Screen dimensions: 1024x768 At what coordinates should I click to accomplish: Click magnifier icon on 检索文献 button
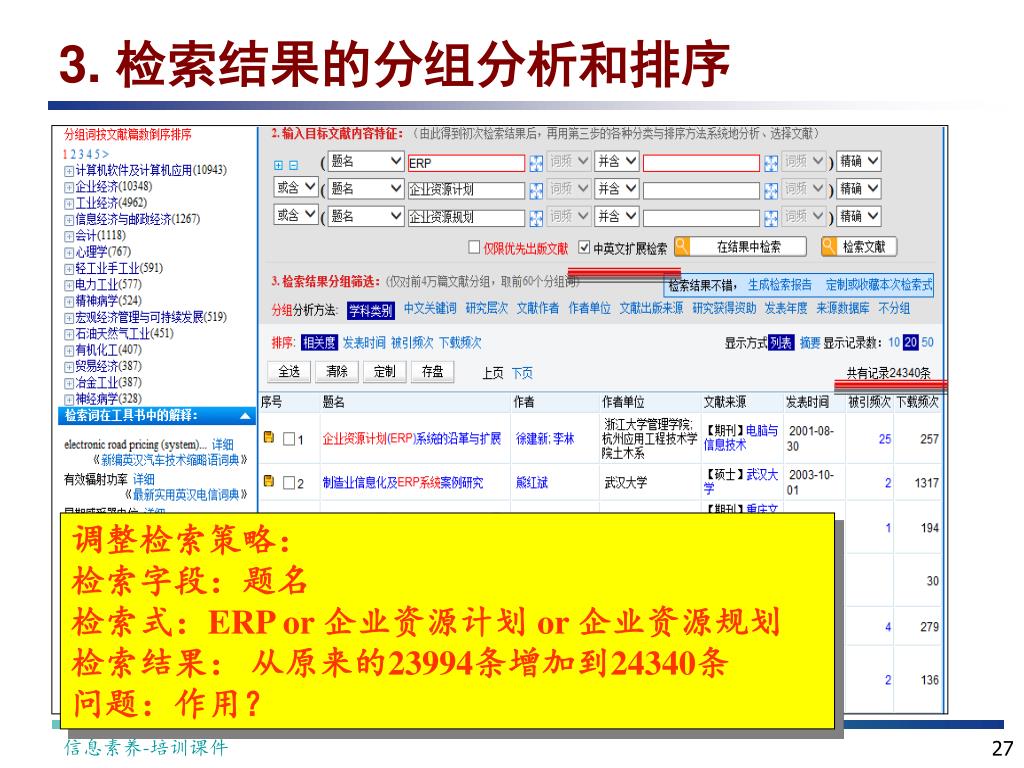coord(829,246)
